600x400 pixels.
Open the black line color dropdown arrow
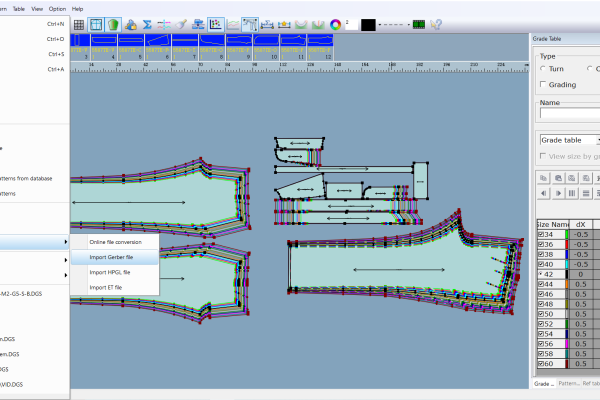380,25
